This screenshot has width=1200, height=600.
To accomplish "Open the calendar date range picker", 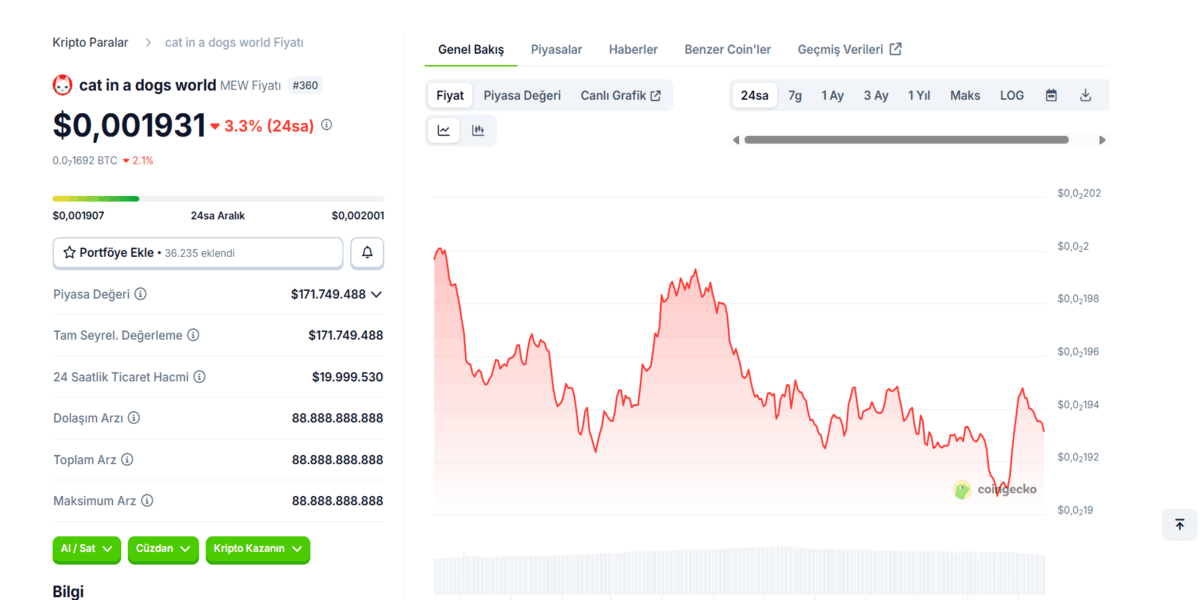I will [1051, 96].
